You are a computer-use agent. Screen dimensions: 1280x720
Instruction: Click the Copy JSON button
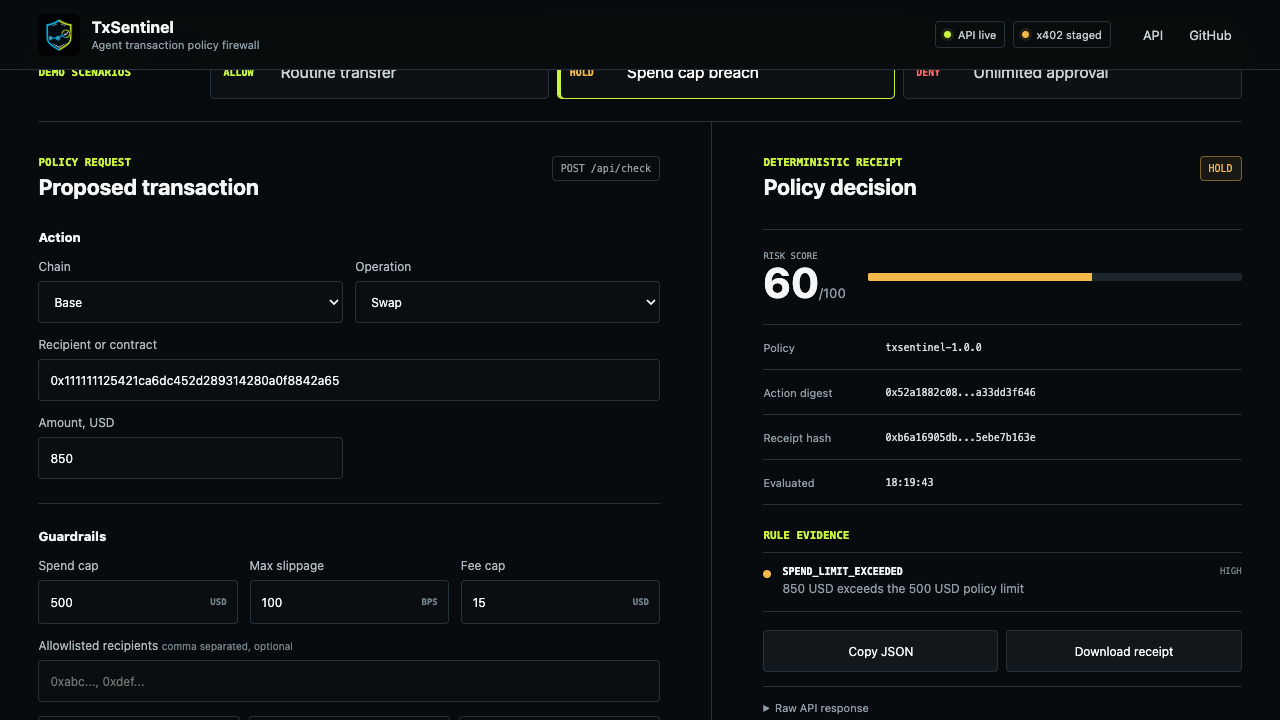[880, 651]
